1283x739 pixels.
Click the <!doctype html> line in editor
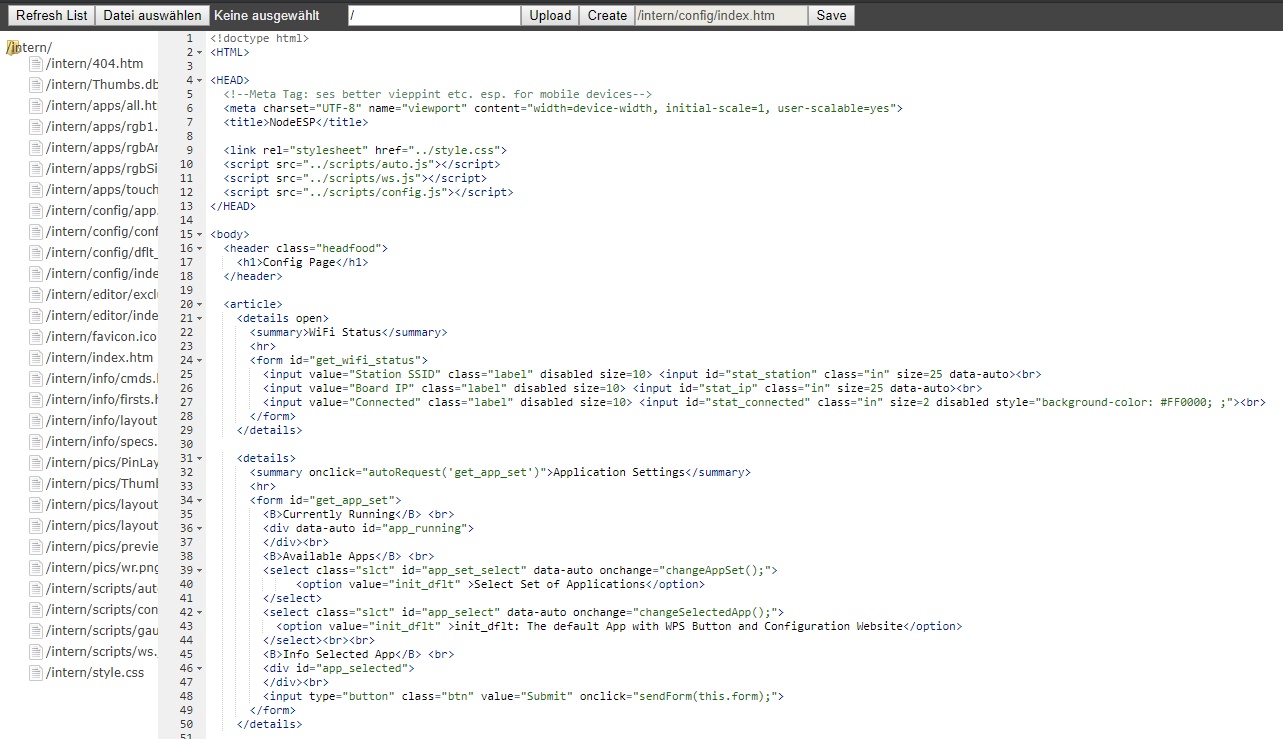[x=260, y=38]
